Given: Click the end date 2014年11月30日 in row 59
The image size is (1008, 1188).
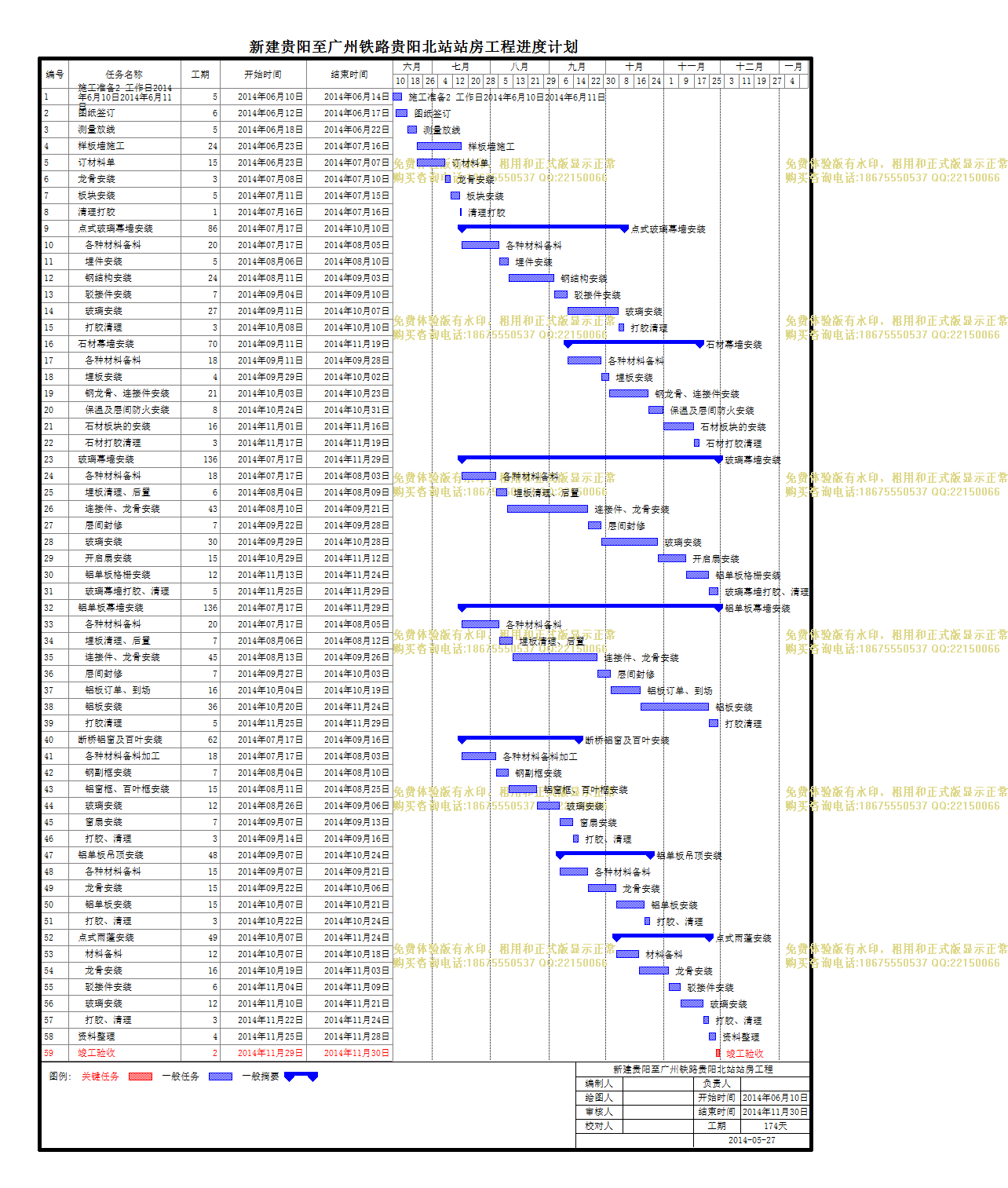Looking at the screenshot, I should click(x=356, y=1053).
